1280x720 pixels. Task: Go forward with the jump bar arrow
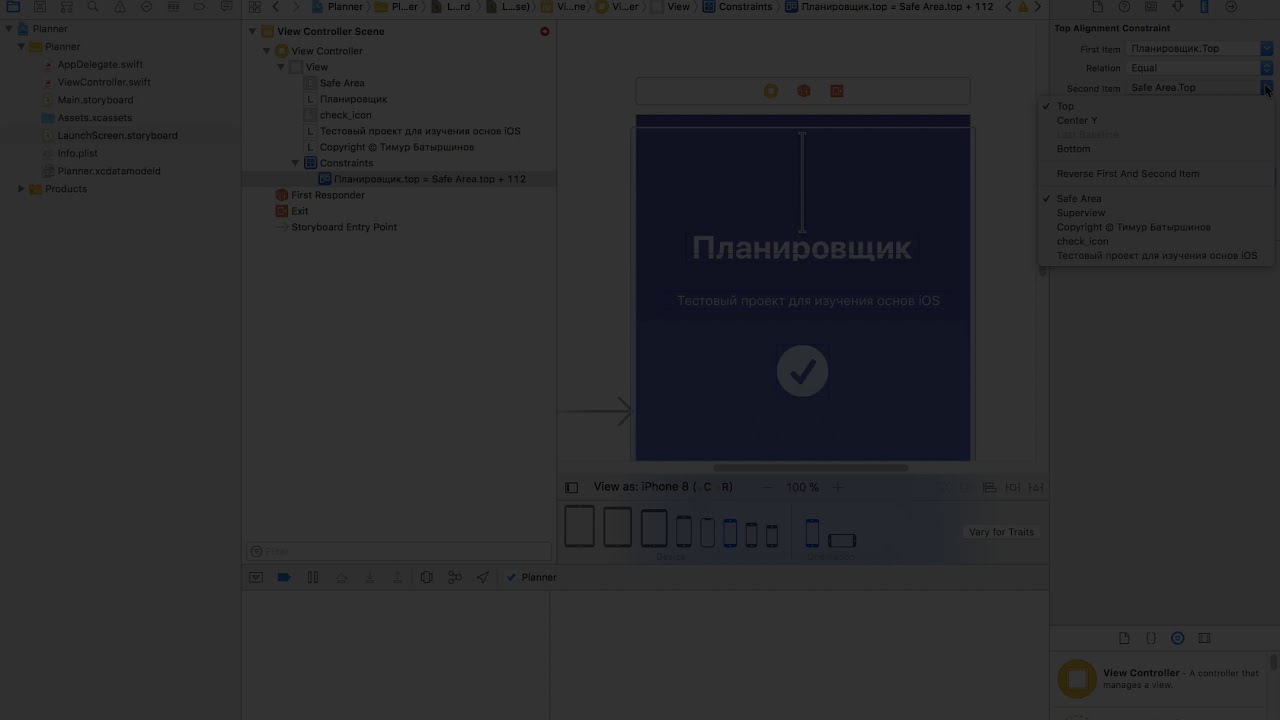[296, 7]
